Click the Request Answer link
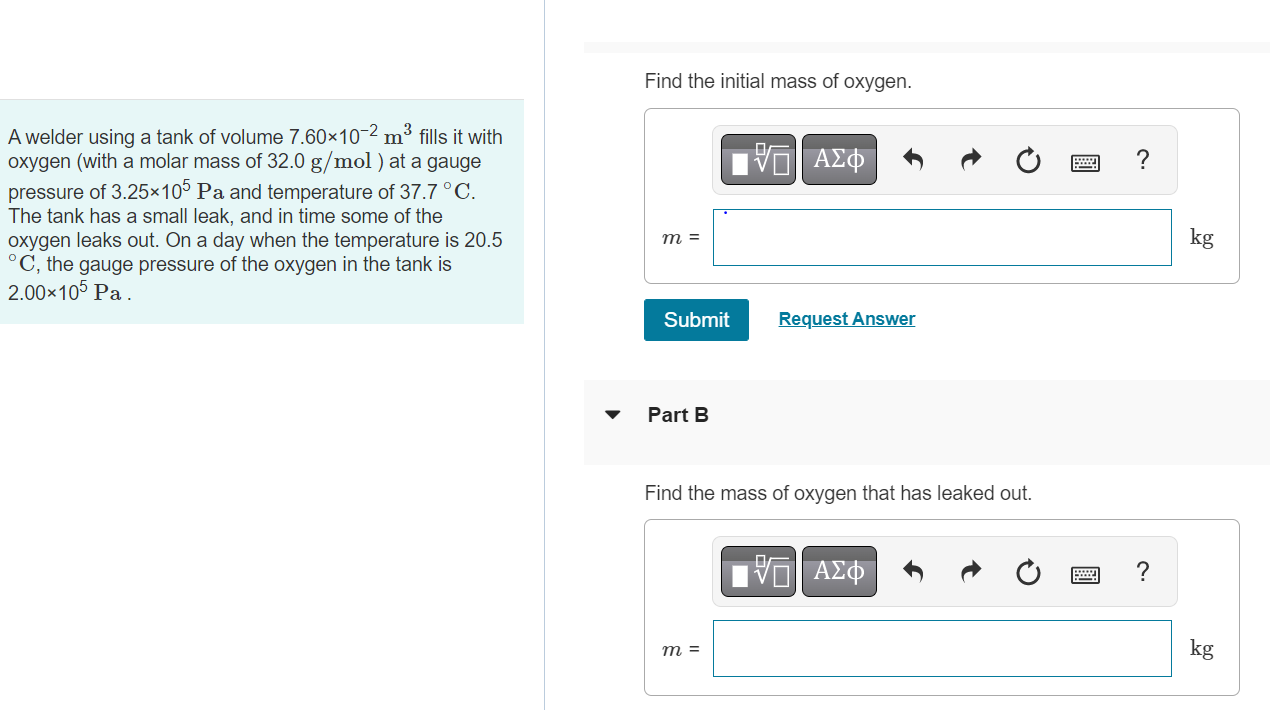The image size is (1270, 710). coord(847,319)
